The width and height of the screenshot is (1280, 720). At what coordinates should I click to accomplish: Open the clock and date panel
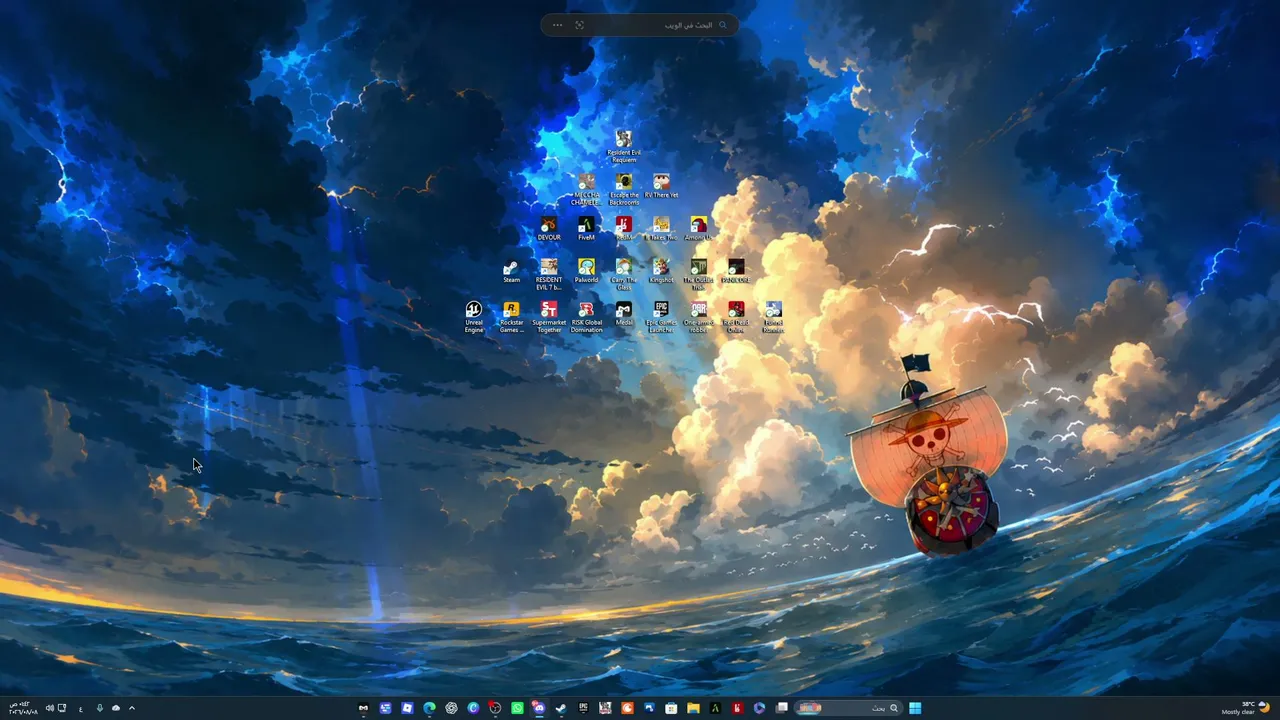pyautogui.click(x=22, y=708)
